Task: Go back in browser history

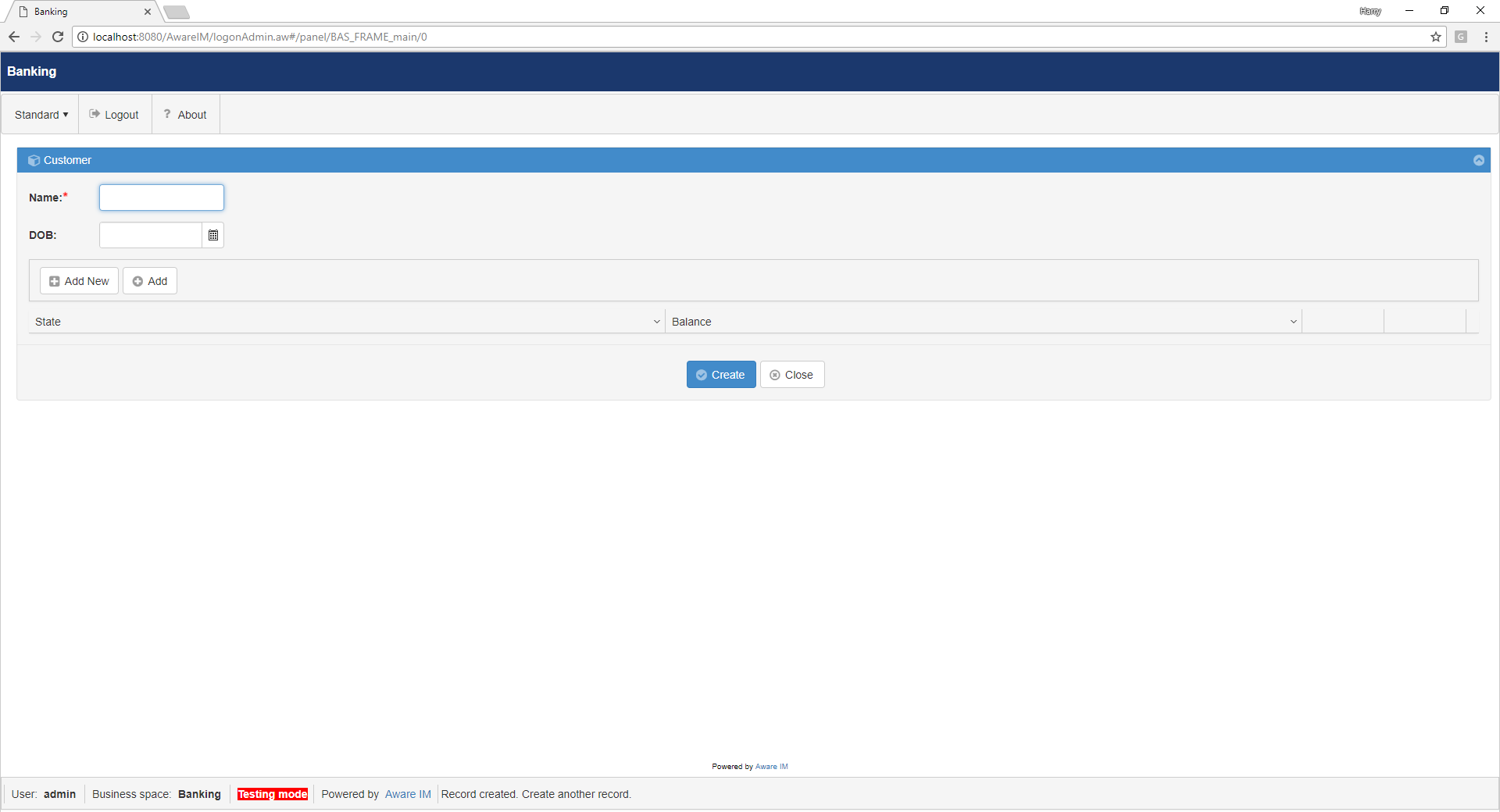Action: click(14, 37)
